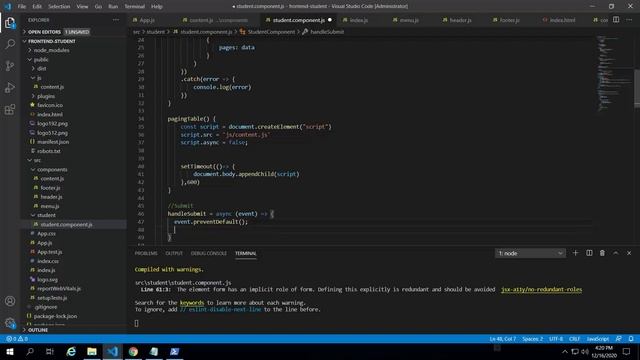Open the Help menu
Image resolution: width=640 pixels, height=360 pixels.
point(157,6)
